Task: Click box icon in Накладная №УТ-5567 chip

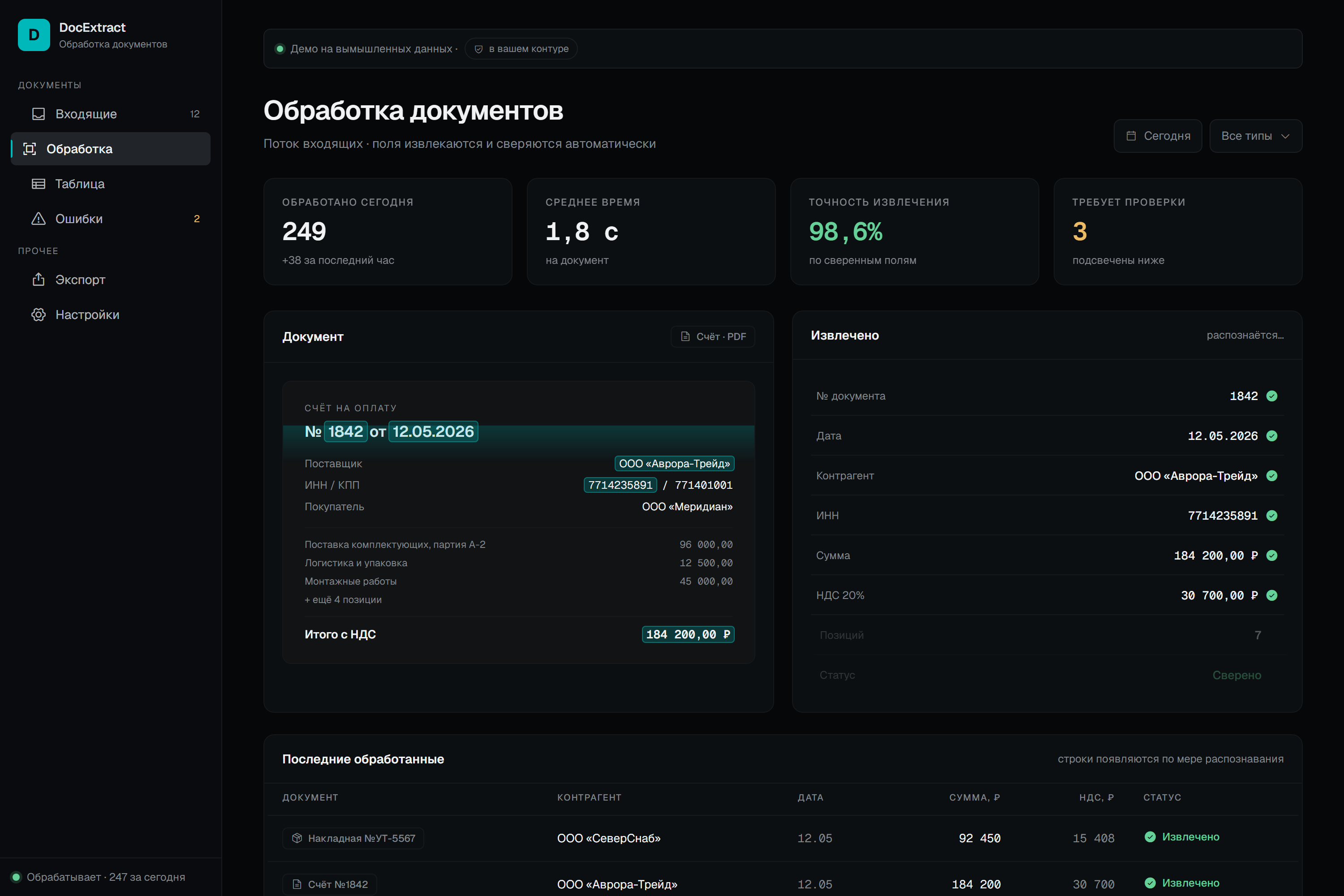Action: coord(297,838)
